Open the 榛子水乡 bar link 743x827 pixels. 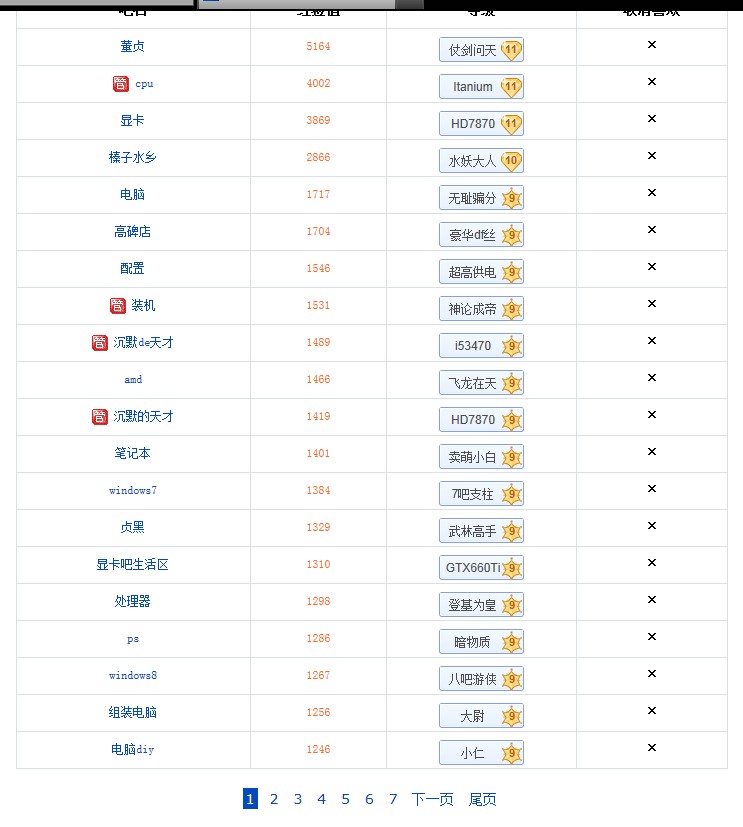coord(133,158)
